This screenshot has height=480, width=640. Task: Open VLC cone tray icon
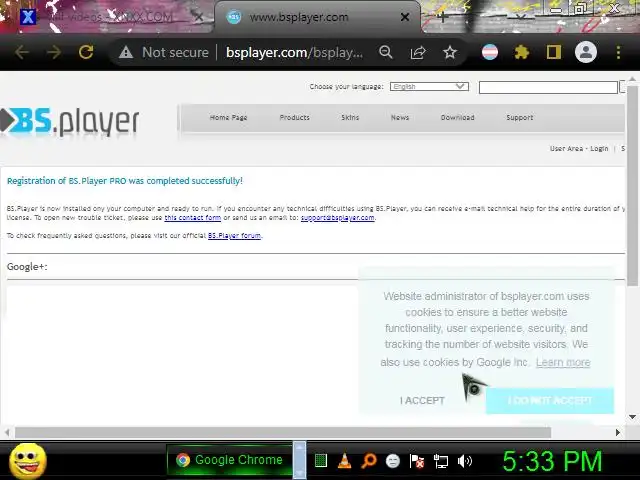click(345, 461)
